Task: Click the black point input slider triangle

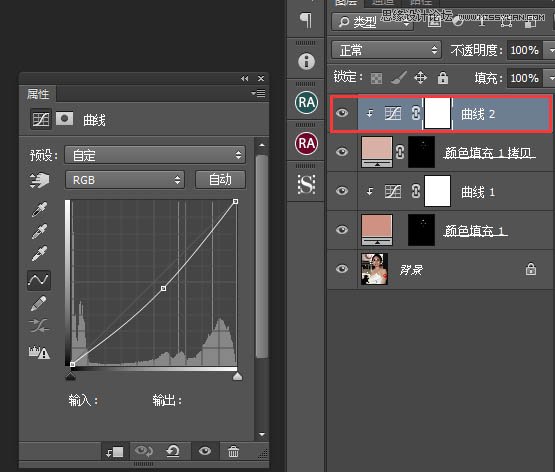Action: point(71,376)
